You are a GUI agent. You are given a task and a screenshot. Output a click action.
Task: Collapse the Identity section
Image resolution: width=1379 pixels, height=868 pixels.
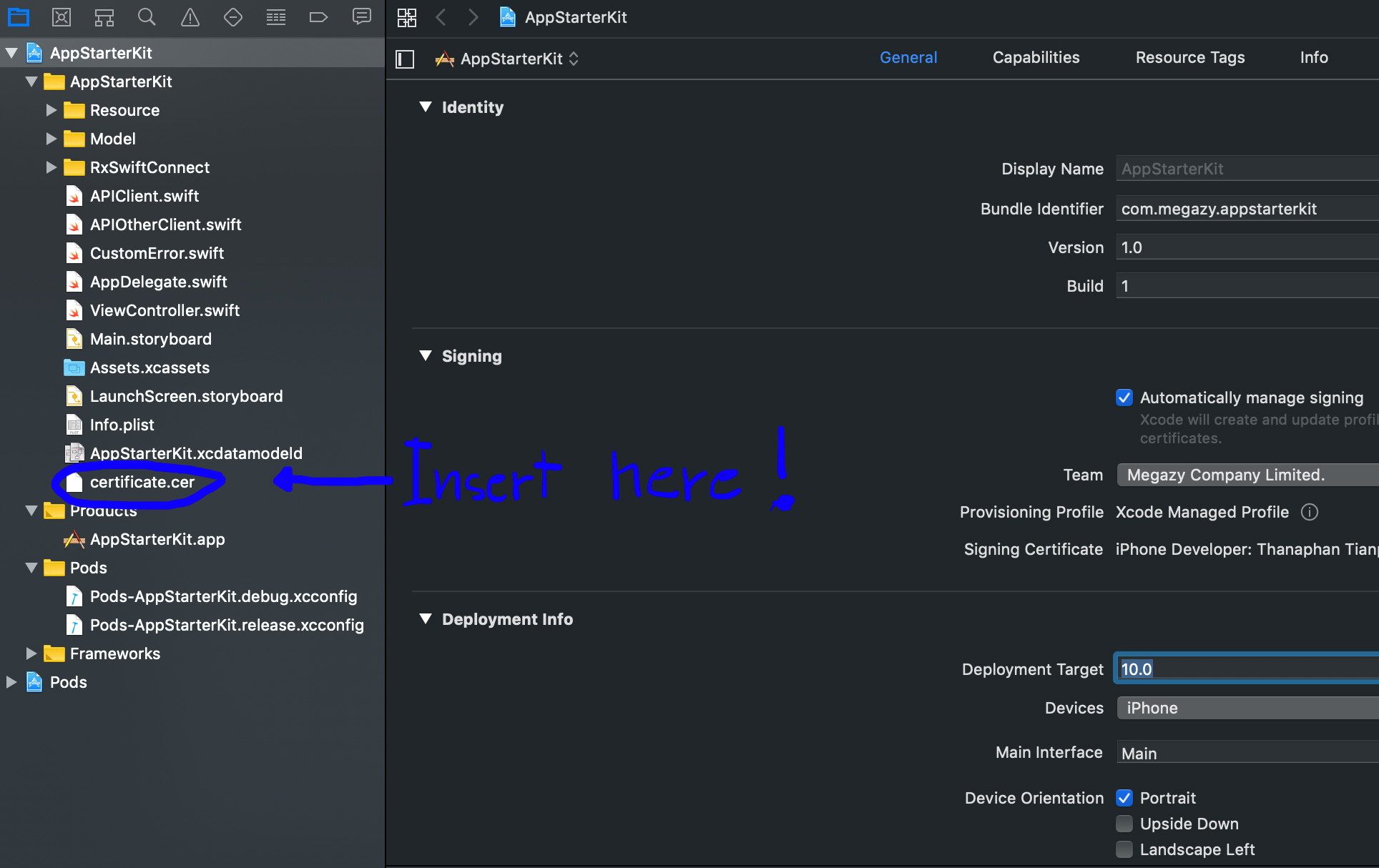426,107
